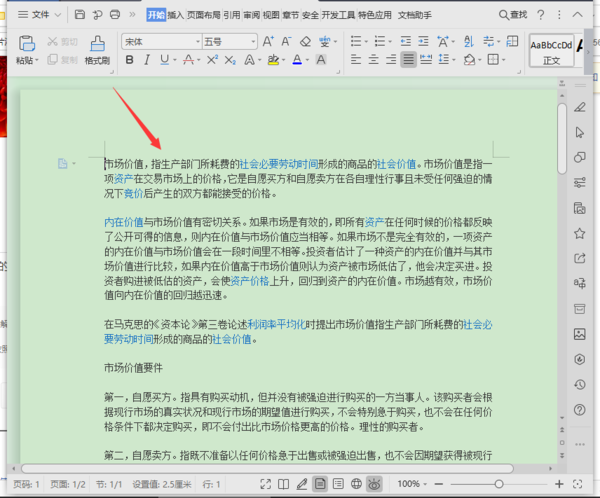Align text left

(x=356, y=60)
